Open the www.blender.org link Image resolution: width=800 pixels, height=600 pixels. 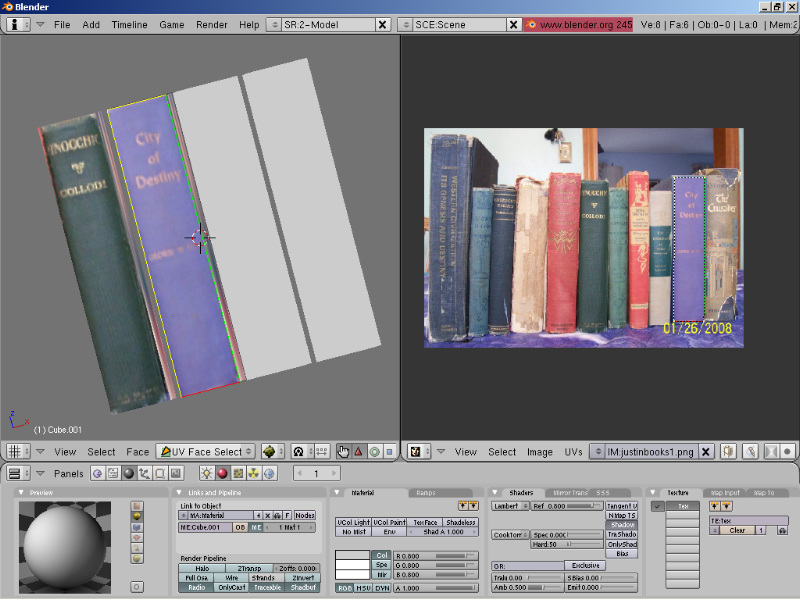click(x=579, y=24)
